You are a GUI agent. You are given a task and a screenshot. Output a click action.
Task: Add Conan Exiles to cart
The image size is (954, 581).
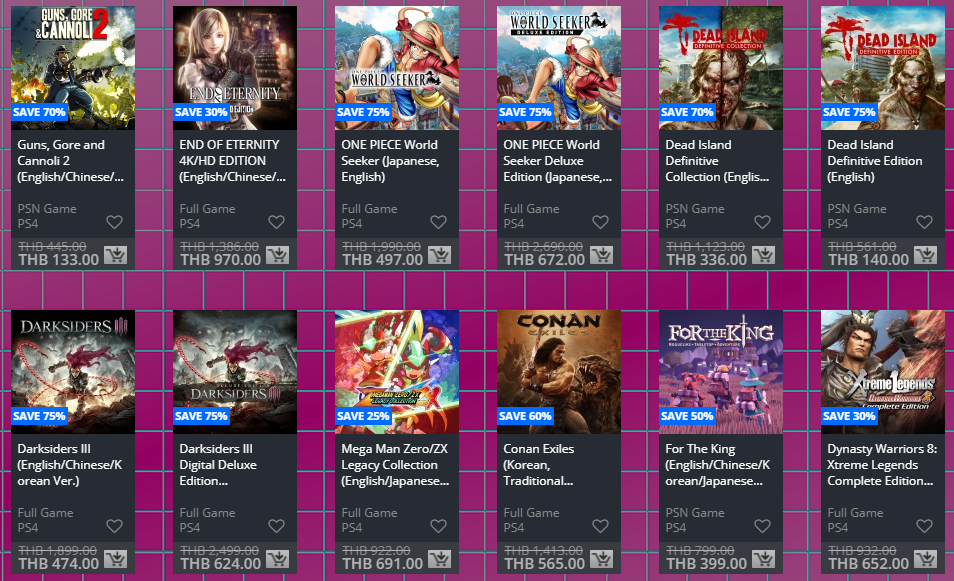click(601, 558)
